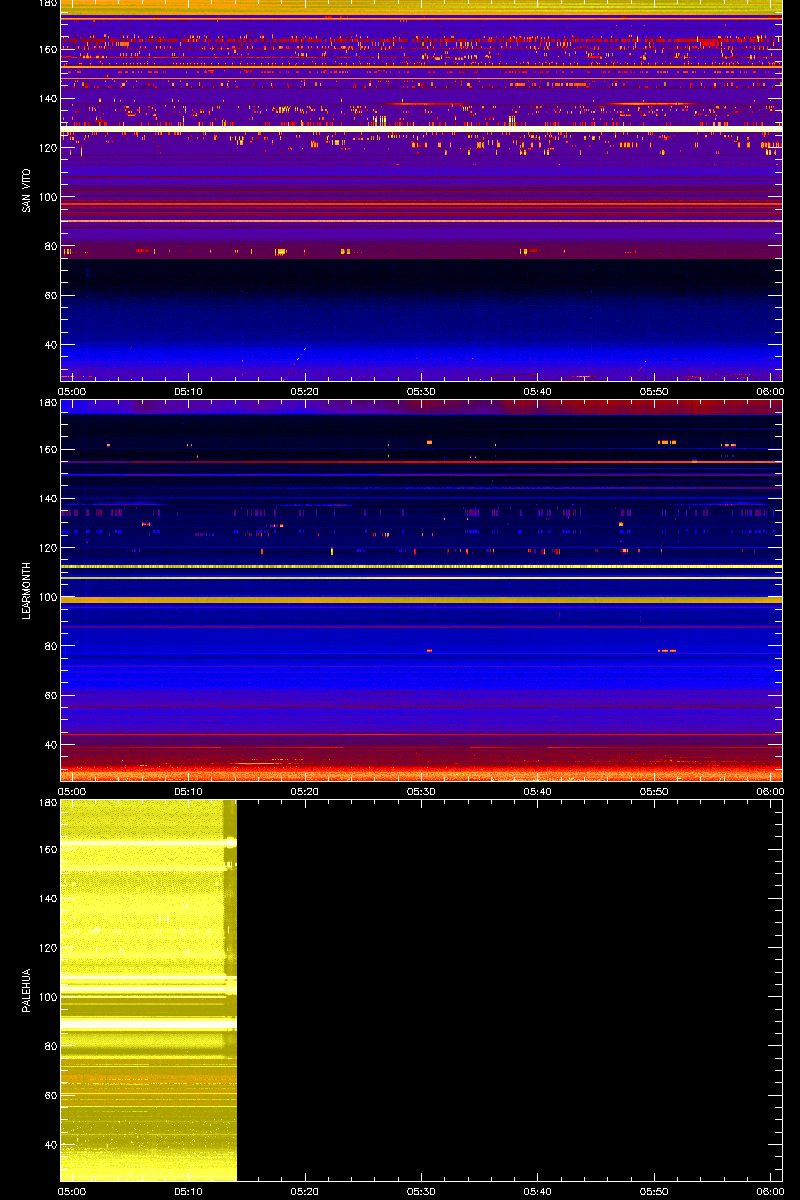Click 160 frequency tick on San Vito axis
Screen dimensions: 800x1200
point(47,49)
